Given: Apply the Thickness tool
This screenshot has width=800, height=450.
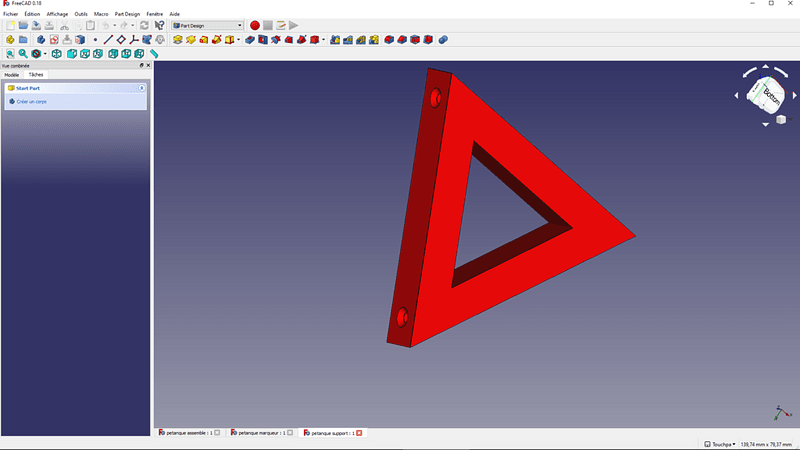Looking at the screenshot, I should click(x=428, y=40).
